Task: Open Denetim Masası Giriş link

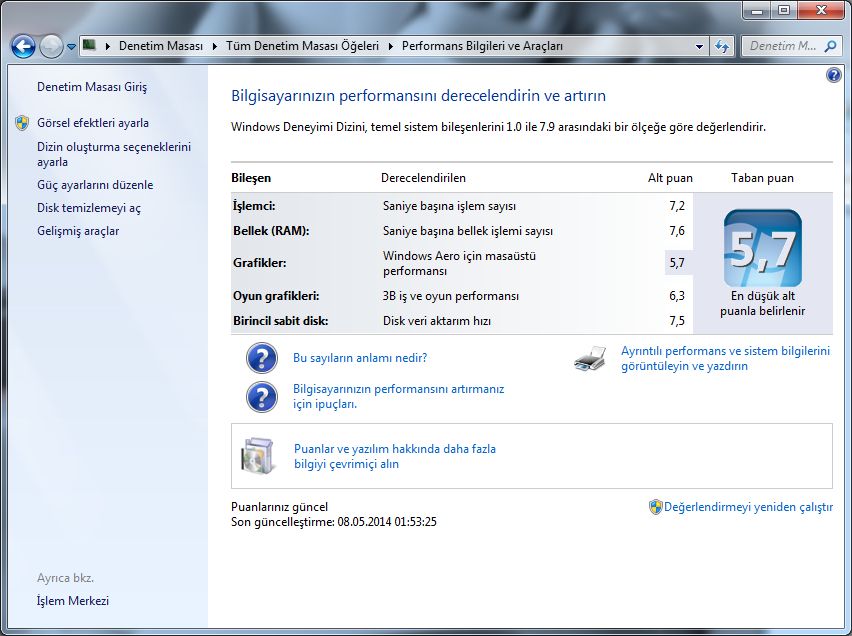Action: click(92, 87)
